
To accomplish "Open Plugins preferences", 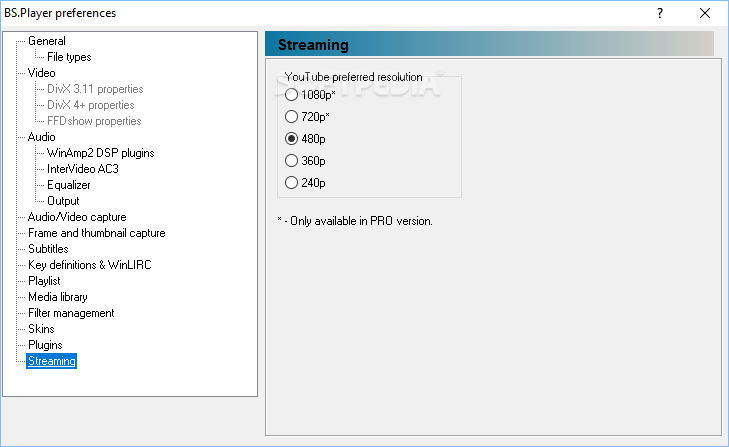I will coord(45,345).
